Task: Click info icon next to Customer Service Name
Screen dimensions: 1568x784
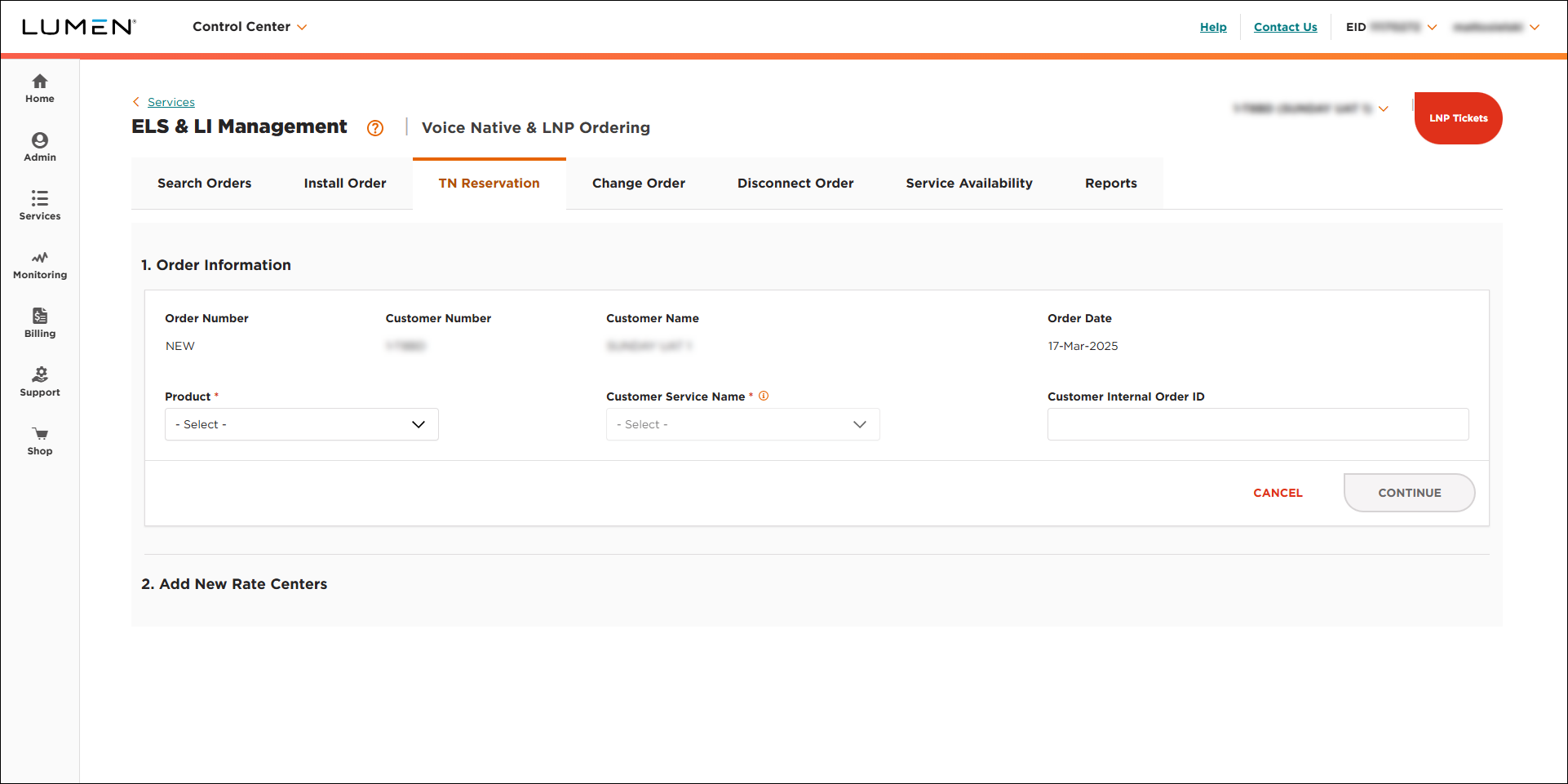Action: click(x=764, y=396)
